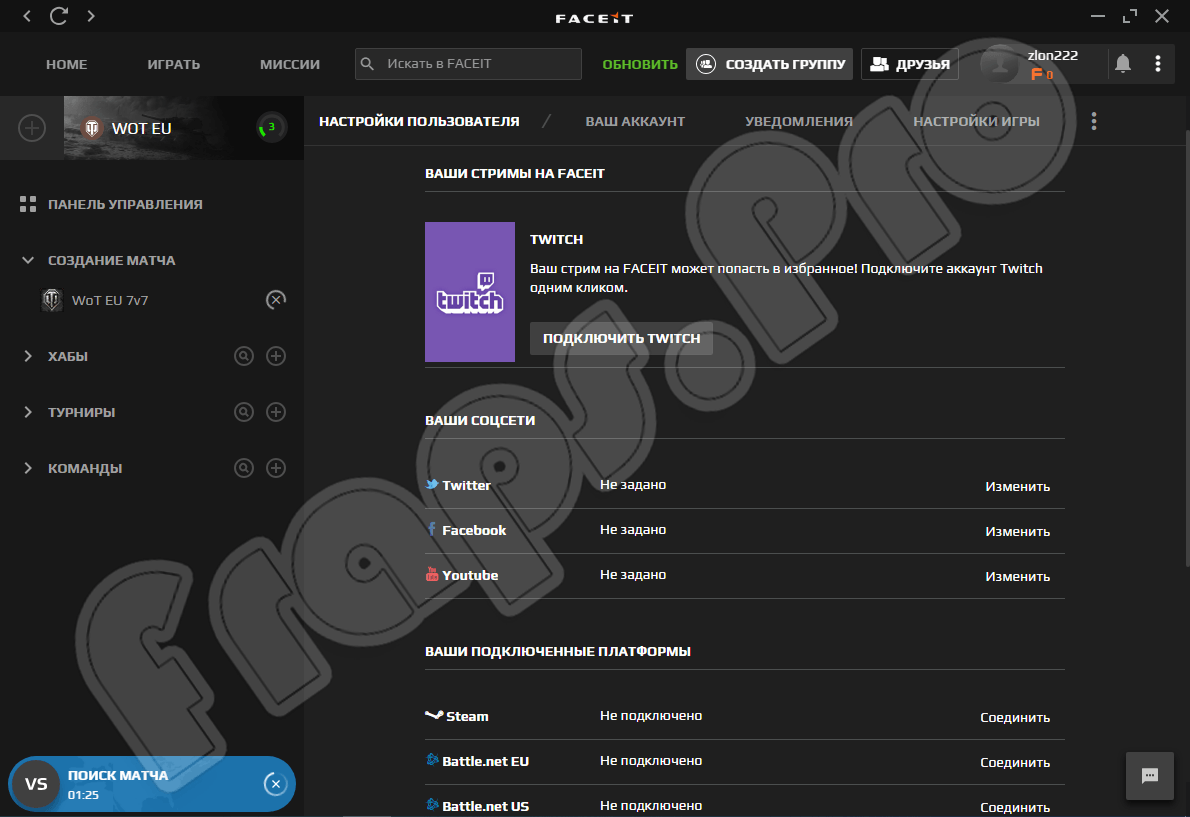This screenshot has height=817, width=1190.
Task: Click the reload arrow in title bar
Action: [59, 16]
